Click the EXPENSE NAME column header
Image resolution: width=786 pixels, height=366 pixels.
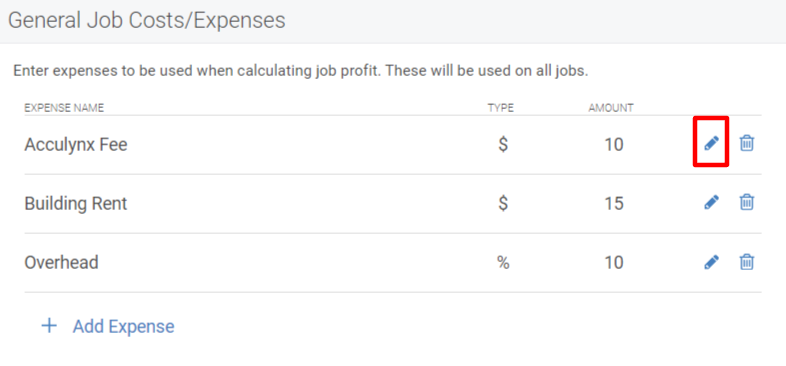(x=64, y=108)
